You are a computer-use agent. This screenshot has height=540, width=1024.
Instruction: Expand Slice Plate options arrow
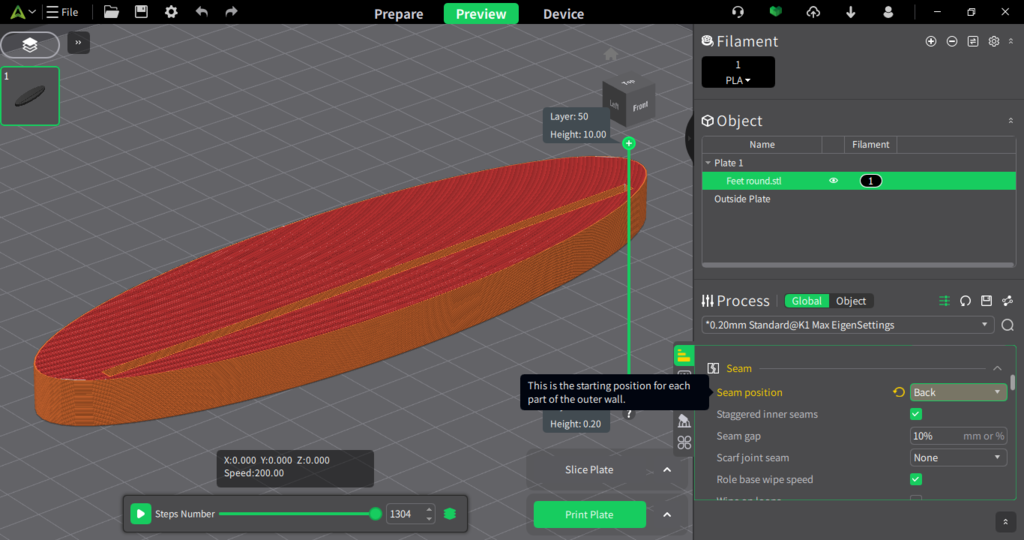[x=667, y=469]
